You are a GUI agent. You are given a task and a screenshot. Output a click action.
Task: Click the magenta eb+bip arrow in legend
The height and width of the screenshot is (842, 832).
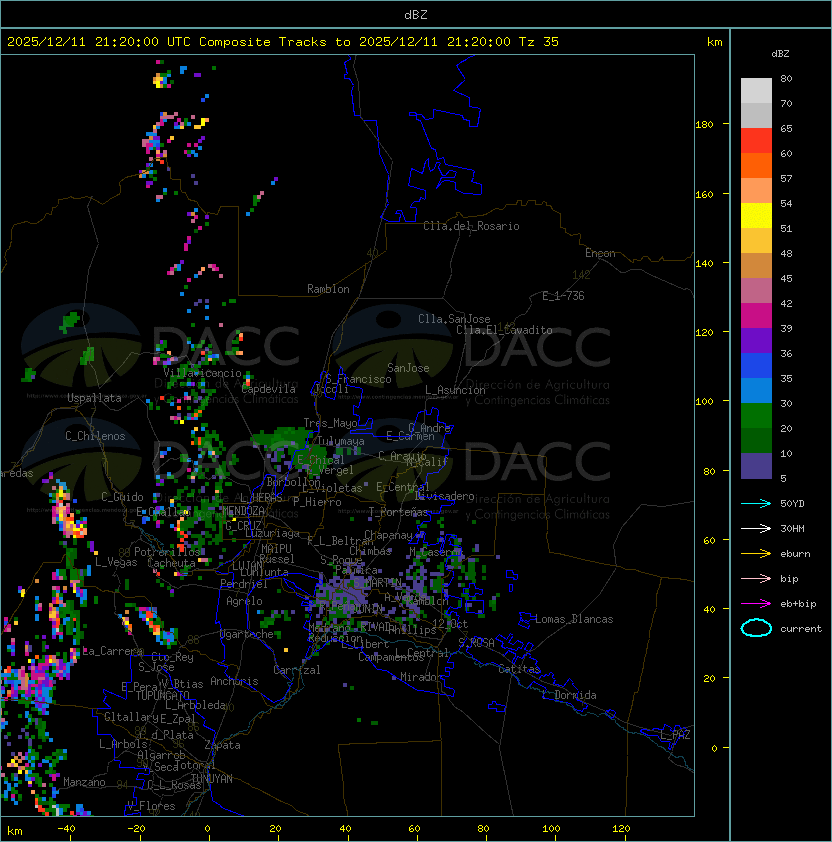pos(756,604)
